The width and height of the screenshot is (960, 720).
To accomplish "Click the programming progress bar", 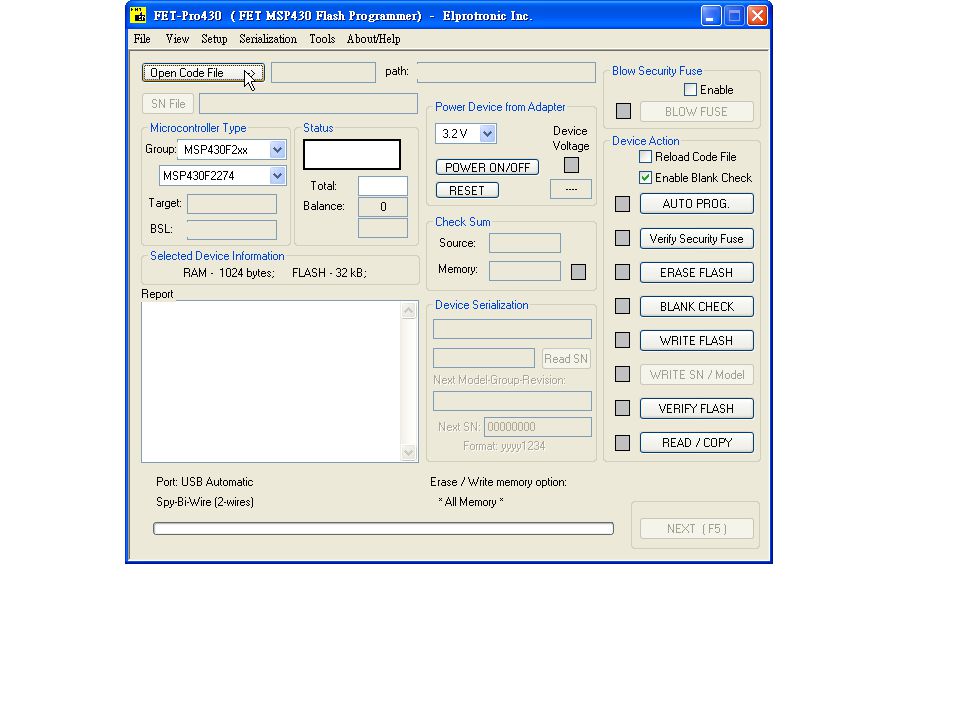I will pos(383,528).
